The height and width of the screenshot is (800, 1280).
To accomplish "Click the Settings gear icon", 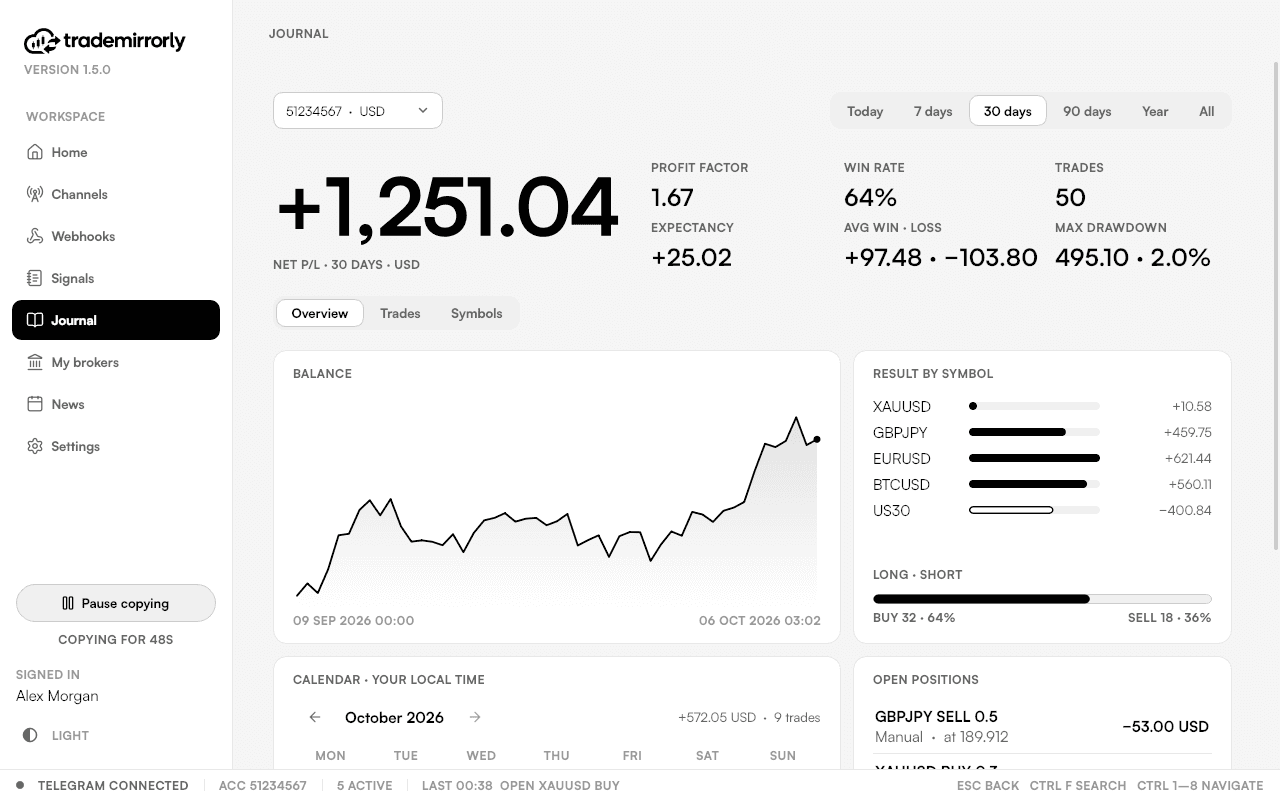I will click(35, 446).
